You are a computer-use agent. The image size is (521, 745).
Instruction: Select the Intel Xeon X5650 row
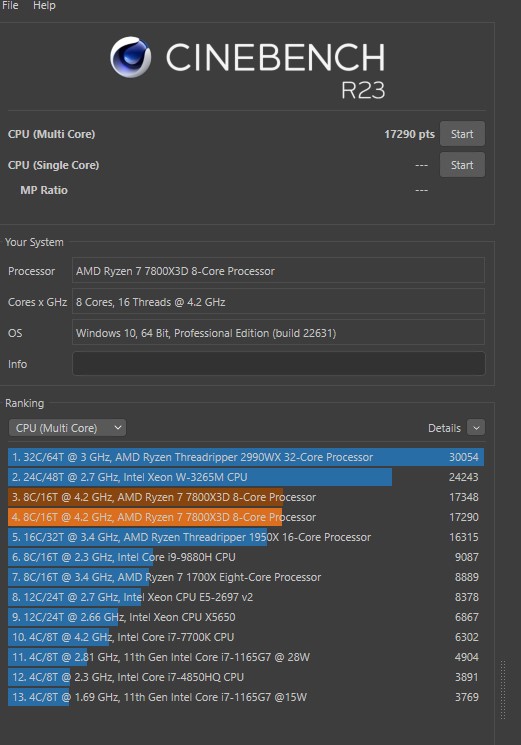point(246,617)
